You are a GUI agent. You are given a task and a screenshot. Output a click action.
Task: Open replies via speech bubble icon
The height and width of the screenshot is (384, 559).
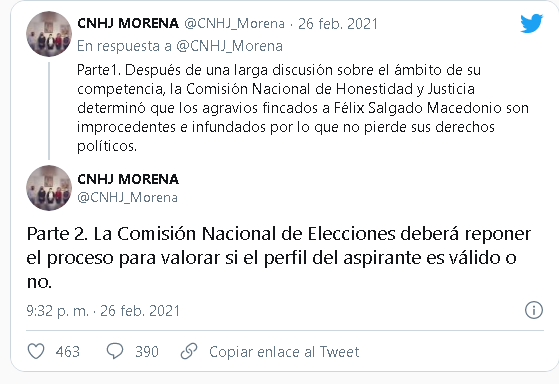pos(115,351)
